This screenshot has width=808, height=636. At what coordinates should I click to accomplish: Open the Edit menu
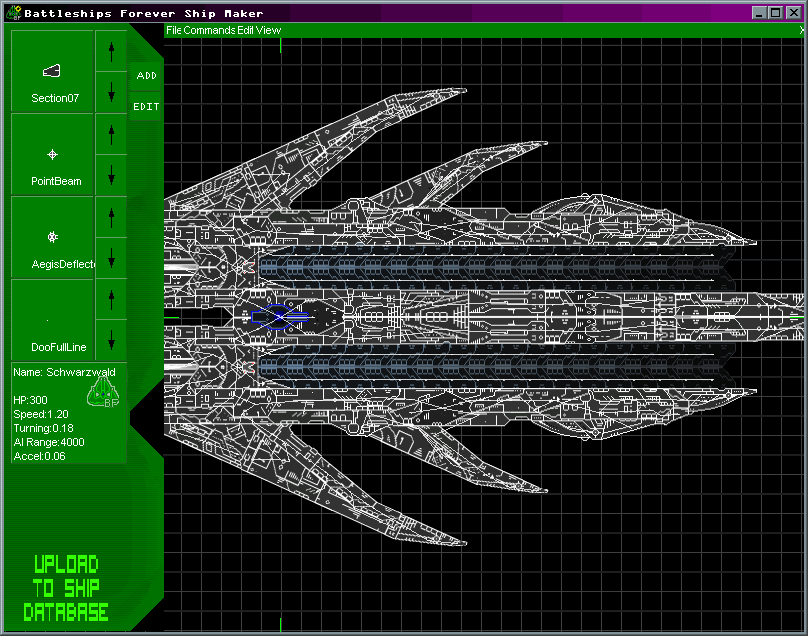pyautogui.click(x=245, y=30)
